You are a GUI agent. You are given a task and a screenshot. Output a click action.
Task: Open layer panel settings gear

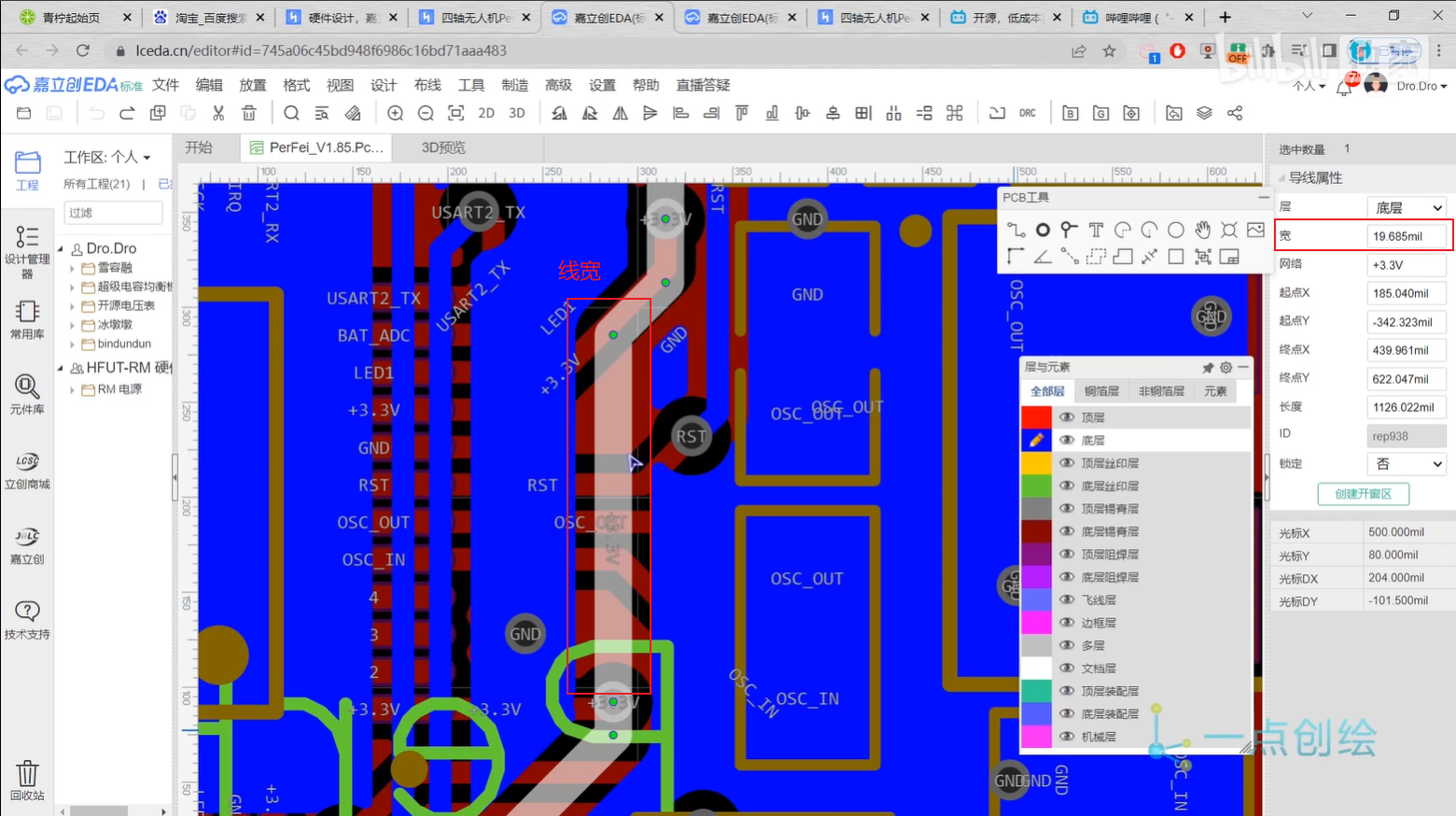(x=1225, y=367)
